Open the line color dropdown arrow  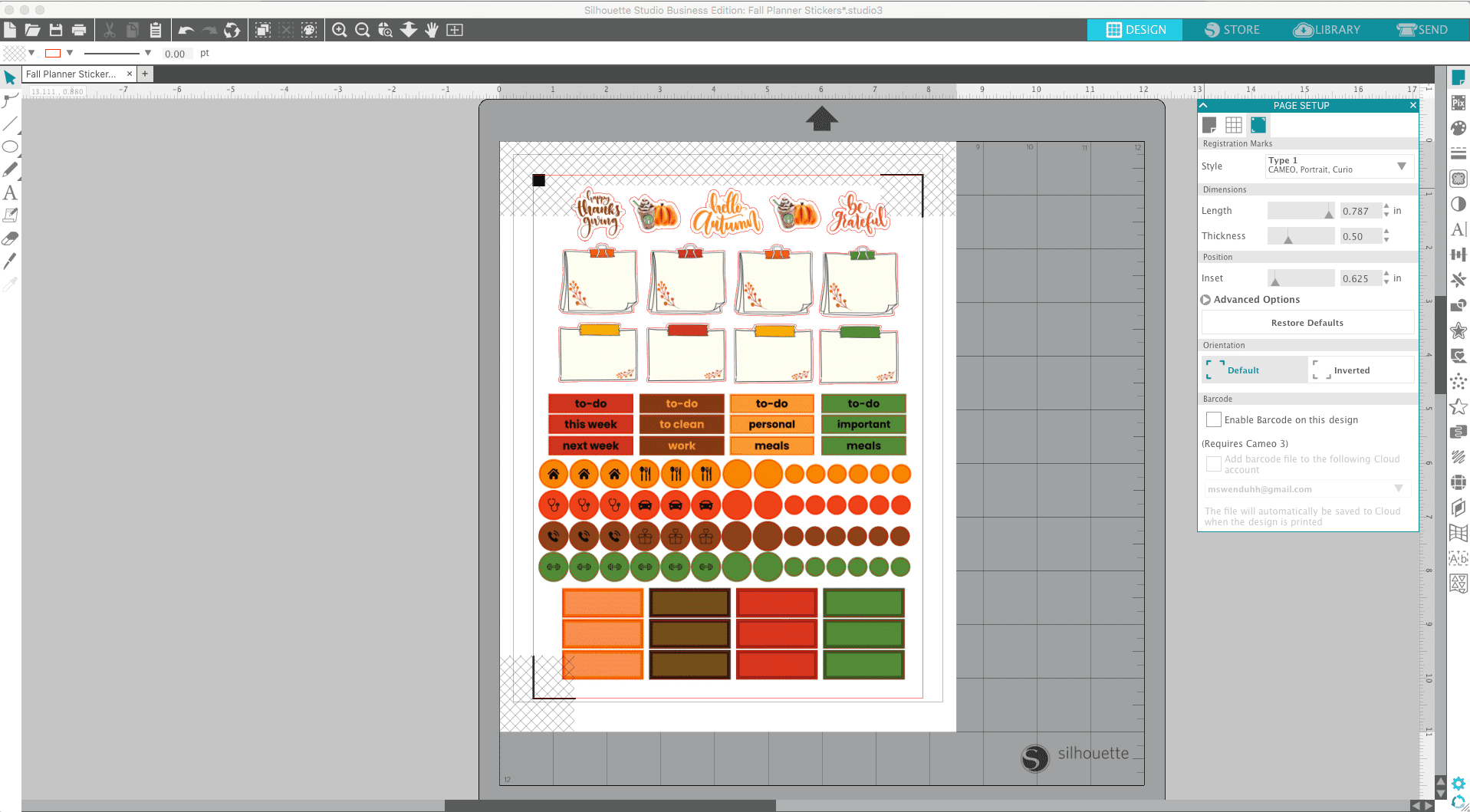70,53
